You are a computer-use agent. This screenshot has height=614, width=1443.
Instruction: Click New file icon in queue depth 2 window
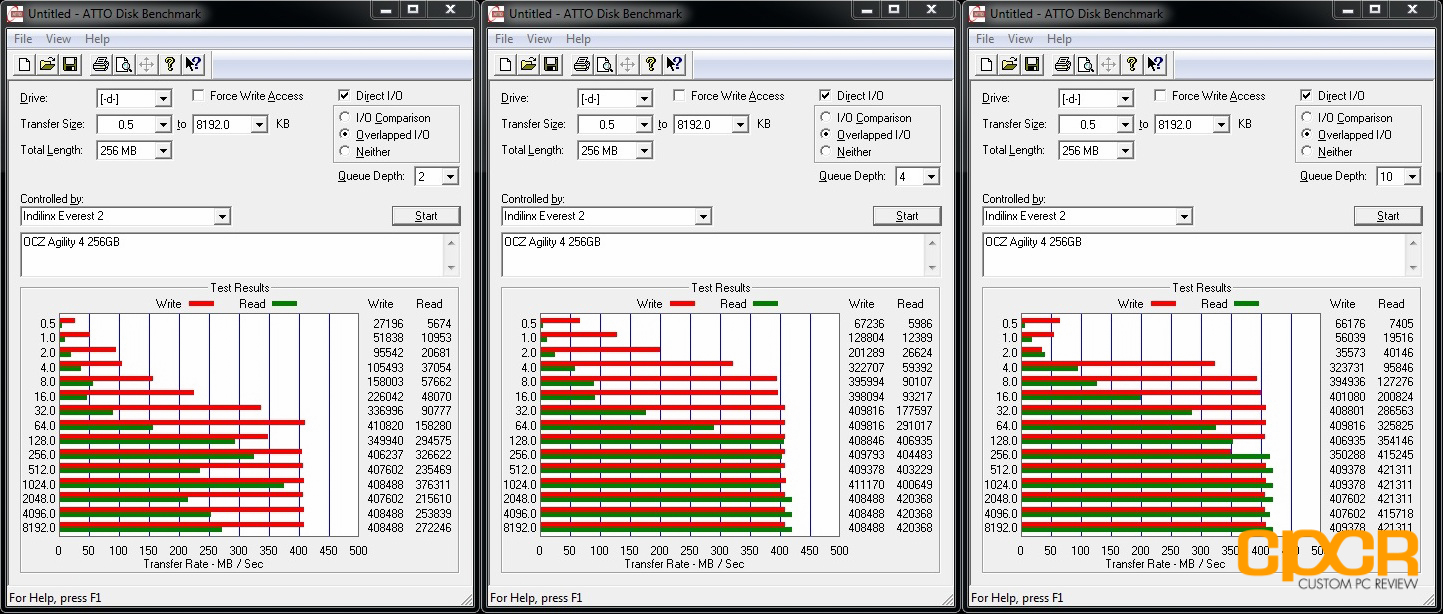pos(25,65)
